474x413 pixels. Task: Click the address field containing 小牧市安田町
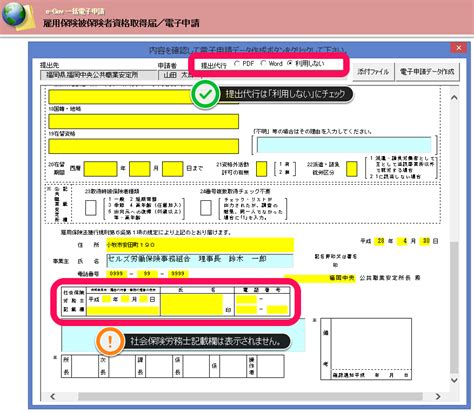tap(200, 245)
